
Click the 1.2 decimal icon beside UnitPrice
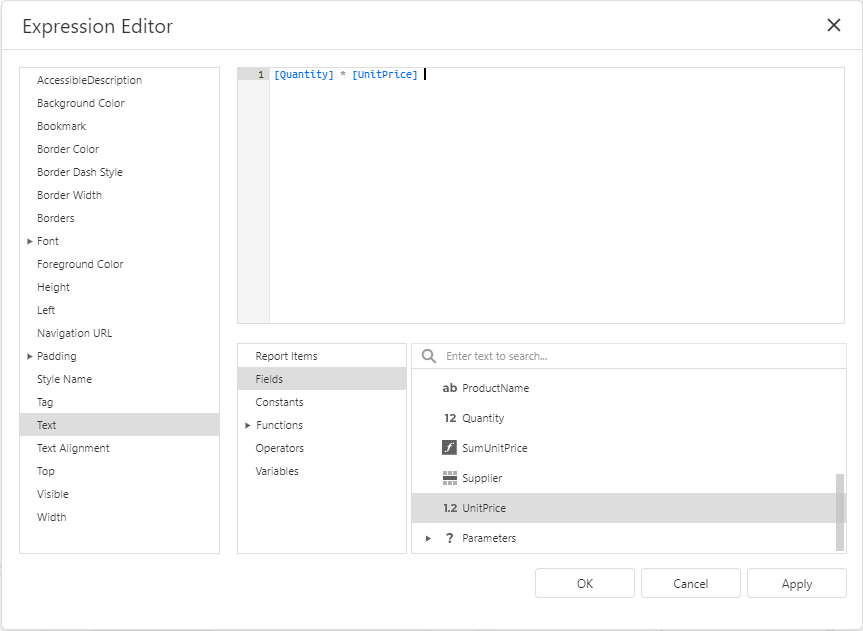[450, 508]
